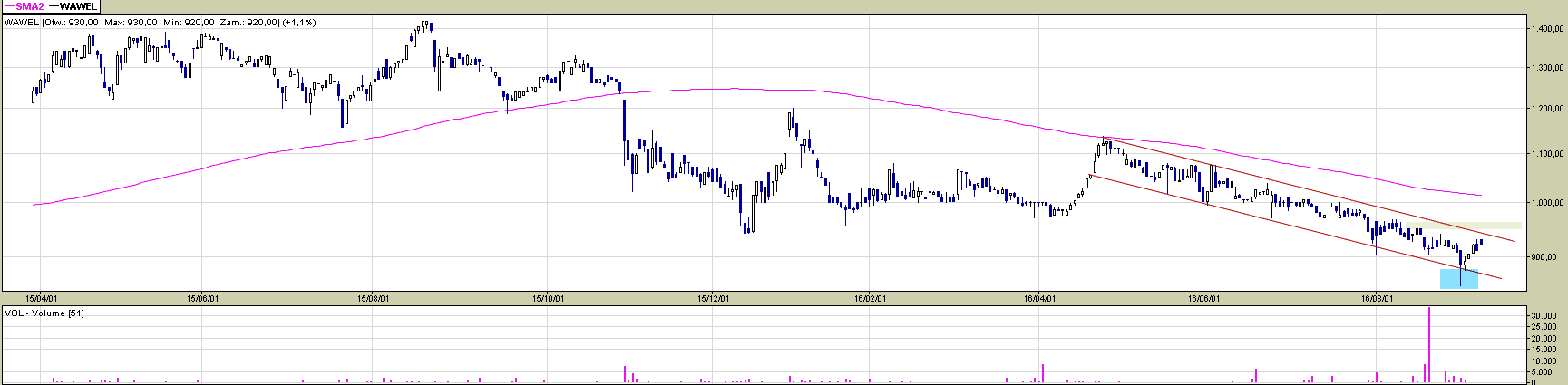
Task: Click the VOL - Volume [51] panel label
Action: coord(44,313)
